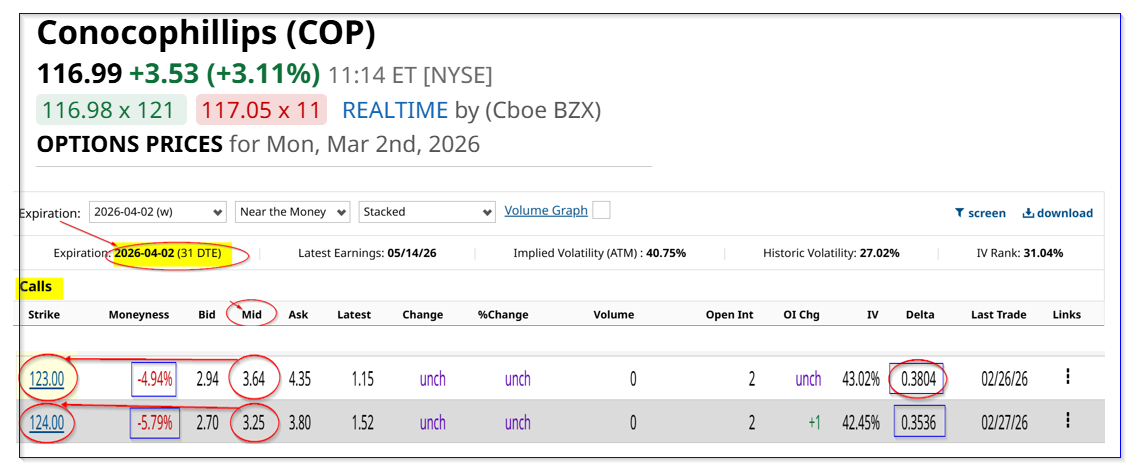This screenshot has width=1131, height=464.
Task: Click the Volume Graph link
Action: (546, 210)
